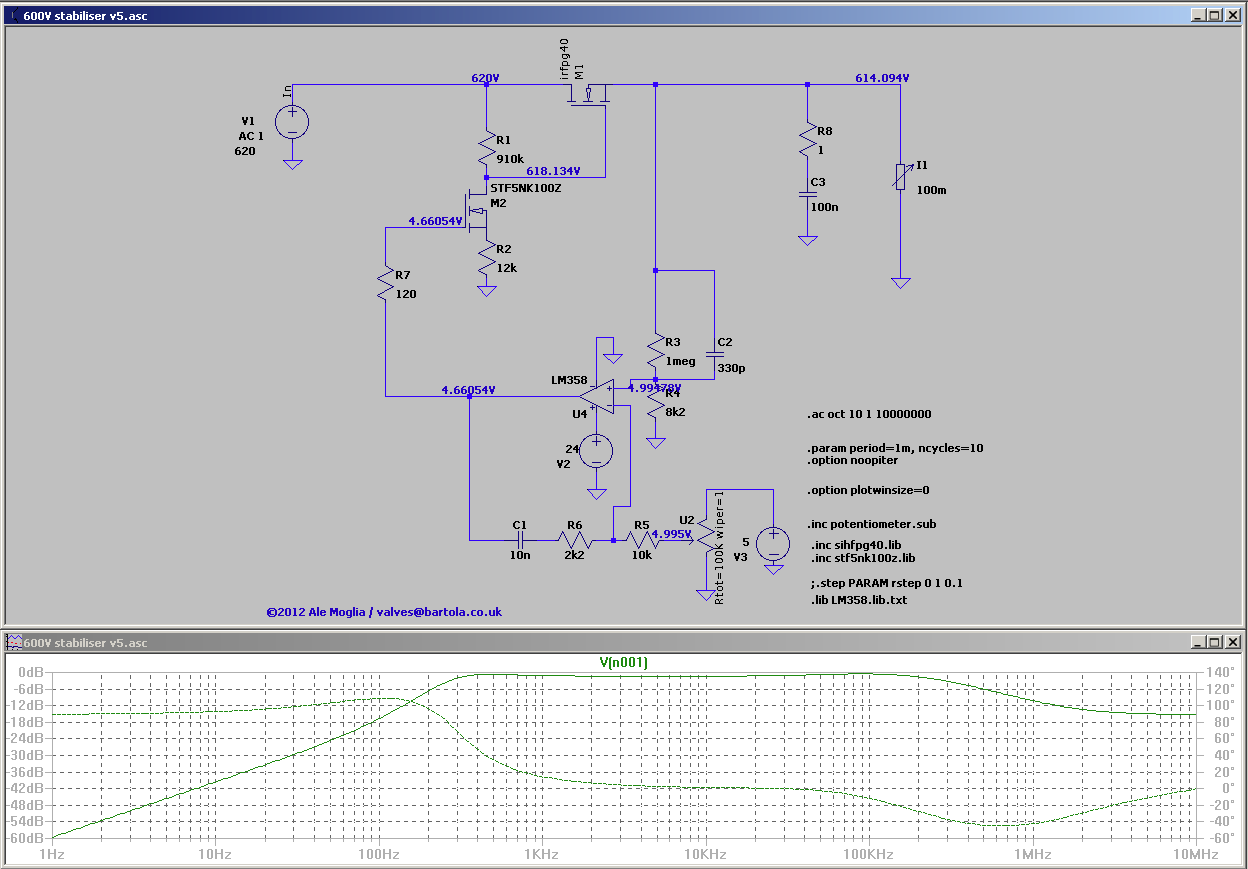Screen dimensions: 1248x869
Task: Click the AC 1 value of V1
Action: 251,136
